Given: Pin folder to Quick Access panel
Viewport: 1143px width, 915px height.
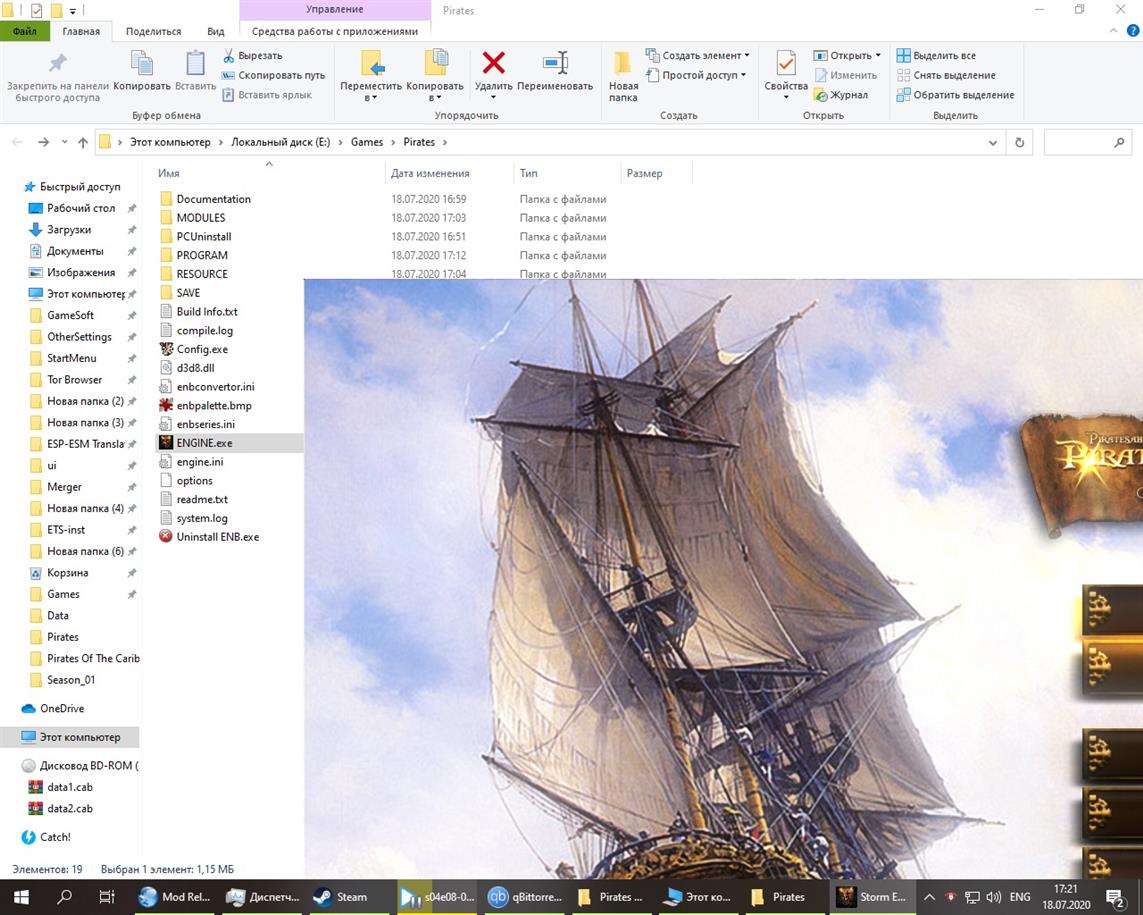Looking at the screenshot, I should (58, 77).
